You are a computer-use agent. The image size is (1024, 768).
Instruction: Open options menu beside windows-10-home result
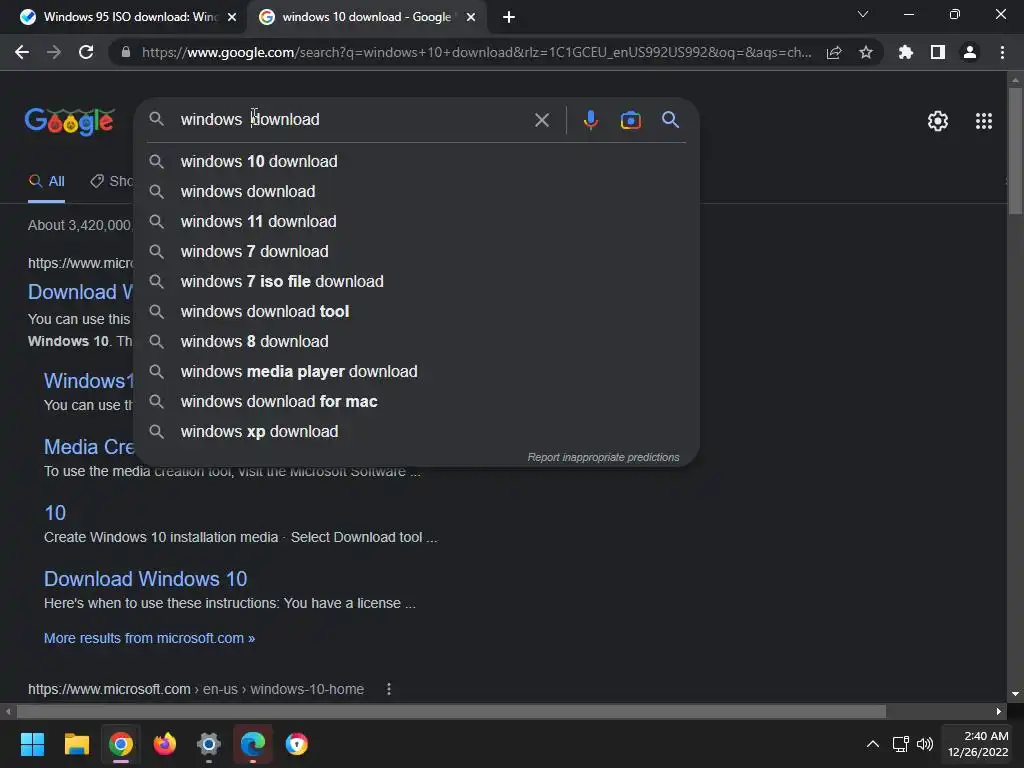[x=389, y=689]
